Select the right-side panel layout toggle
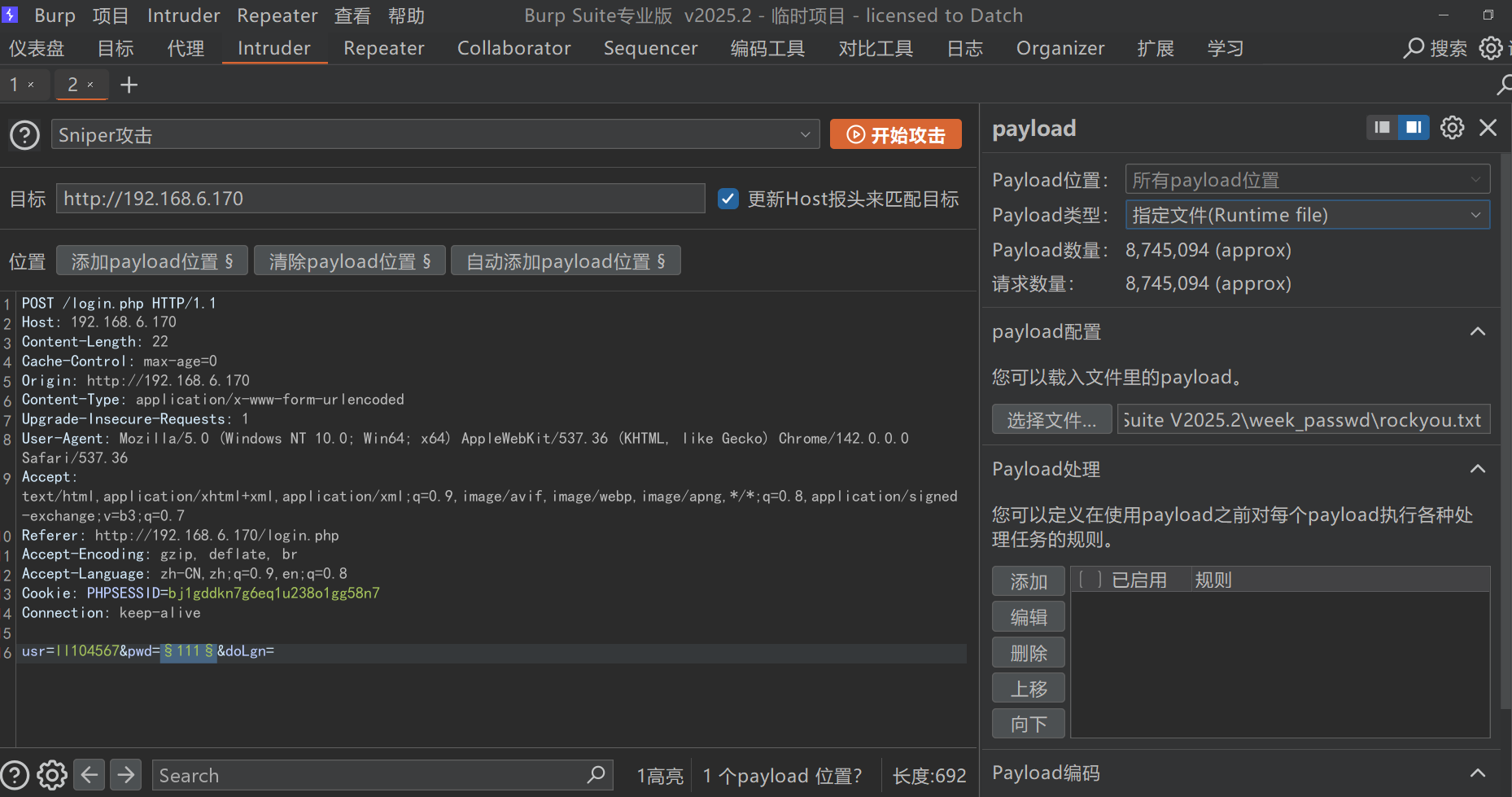Viewport: 1512px width, 797px height. [x=1414, y=128]
